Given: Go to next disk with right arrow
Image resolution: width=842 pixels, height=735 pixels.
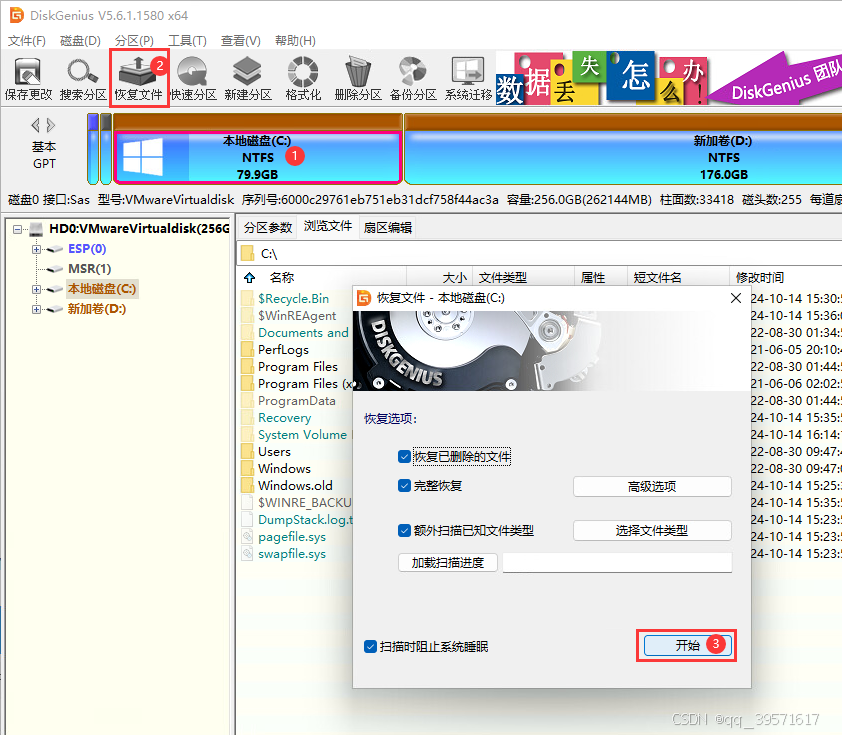Looking at the screenshot, I should [50, 126].
